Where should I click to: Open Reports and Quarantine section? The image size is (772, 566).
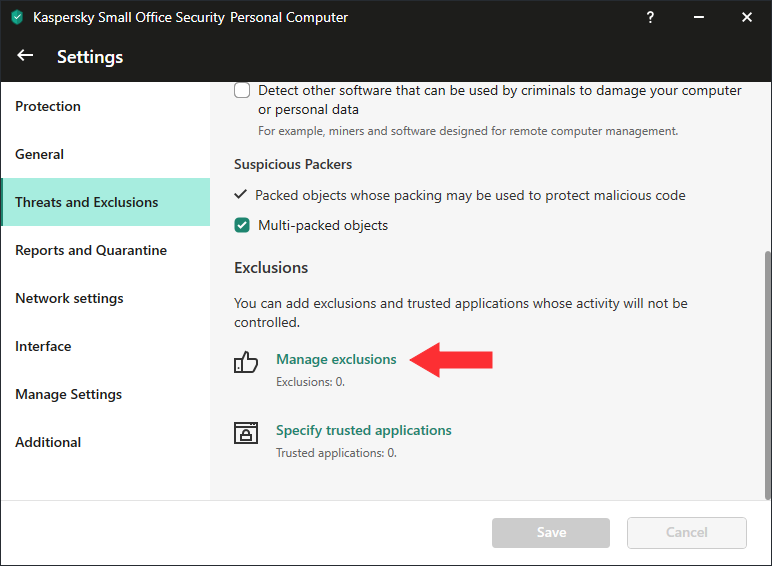105,251
